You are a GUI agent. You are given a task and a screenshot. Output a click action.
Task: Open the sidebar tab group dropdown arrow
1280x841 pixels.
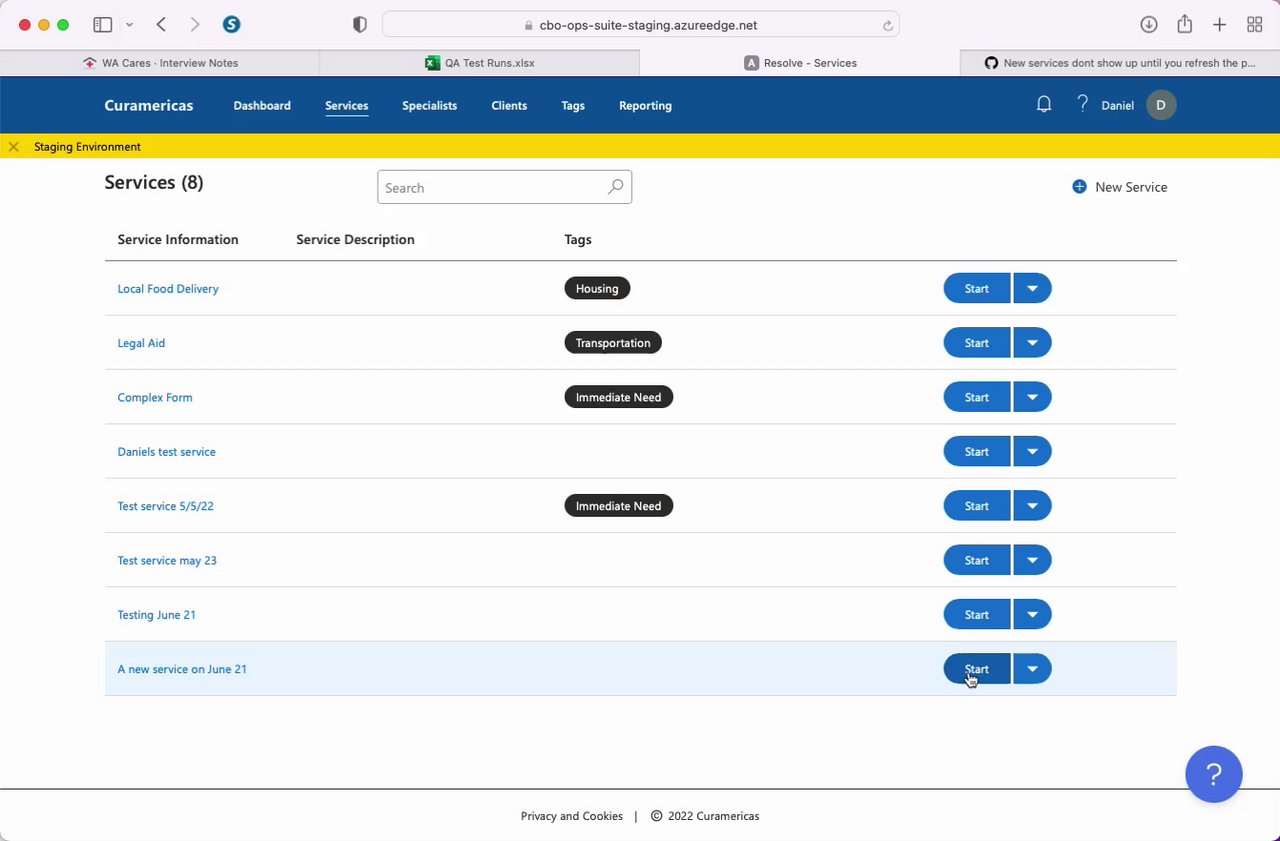pyautogui.click(x=129, y=25)
